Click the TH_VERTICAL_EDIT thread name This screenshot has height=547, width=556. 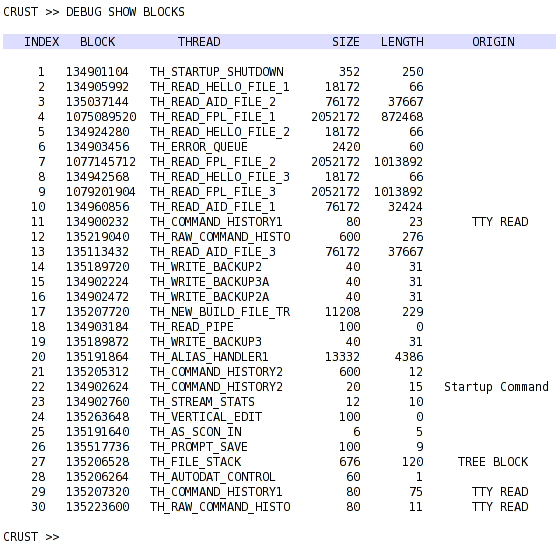click(x=206, y=417)
